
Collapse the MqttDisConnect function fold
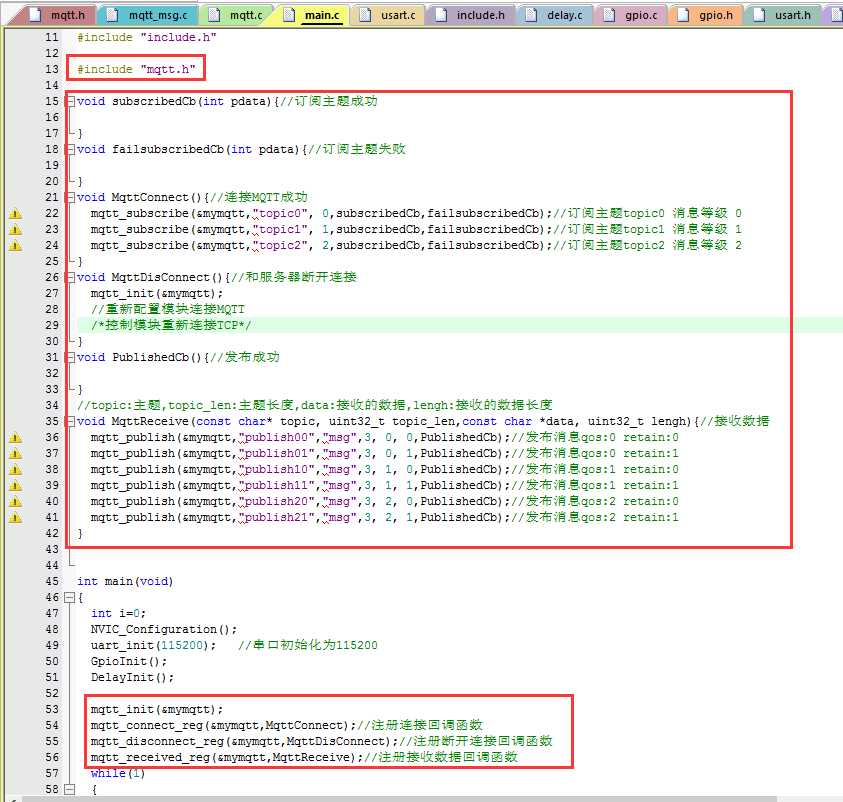(70, 277)
